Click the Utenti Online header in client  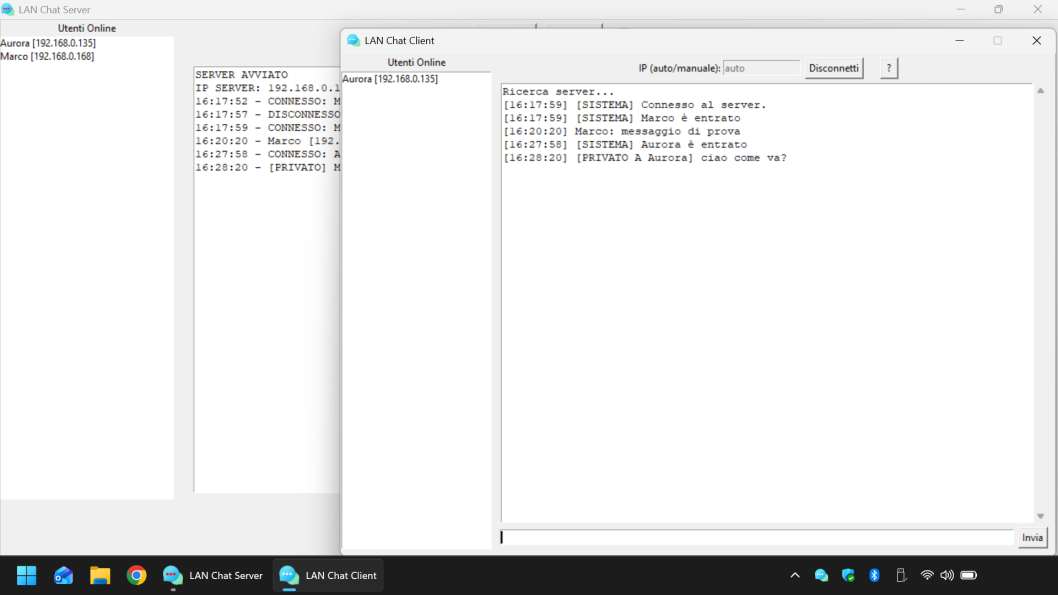(416, 62)
